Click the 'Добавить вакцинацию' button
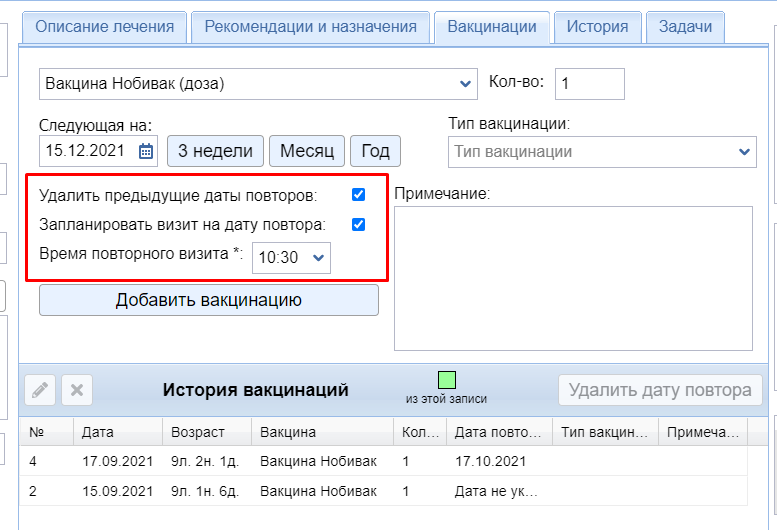 click(209, 300)
